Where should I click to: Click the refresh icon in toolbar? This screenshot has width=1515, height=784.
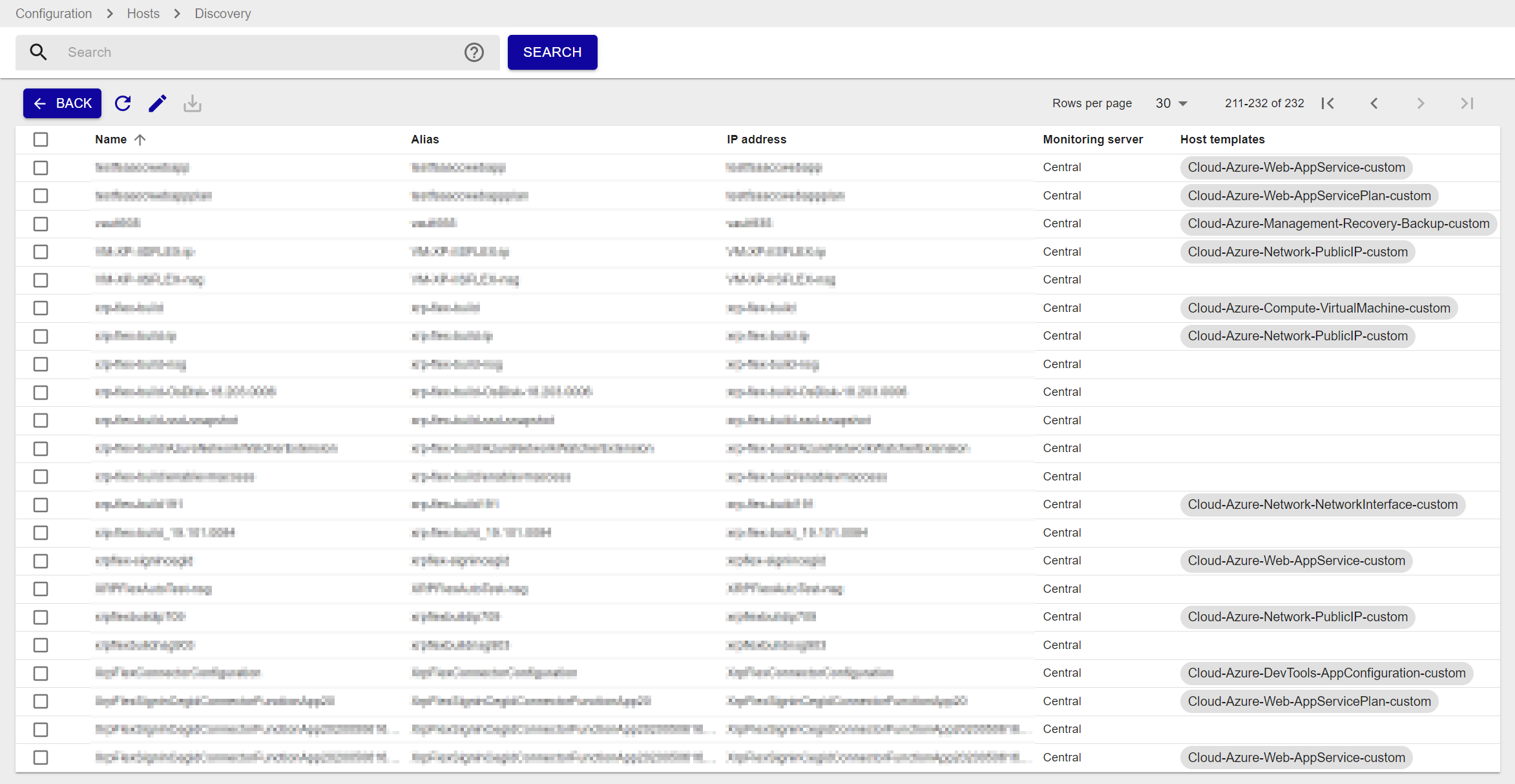click(x=123, y=103)
